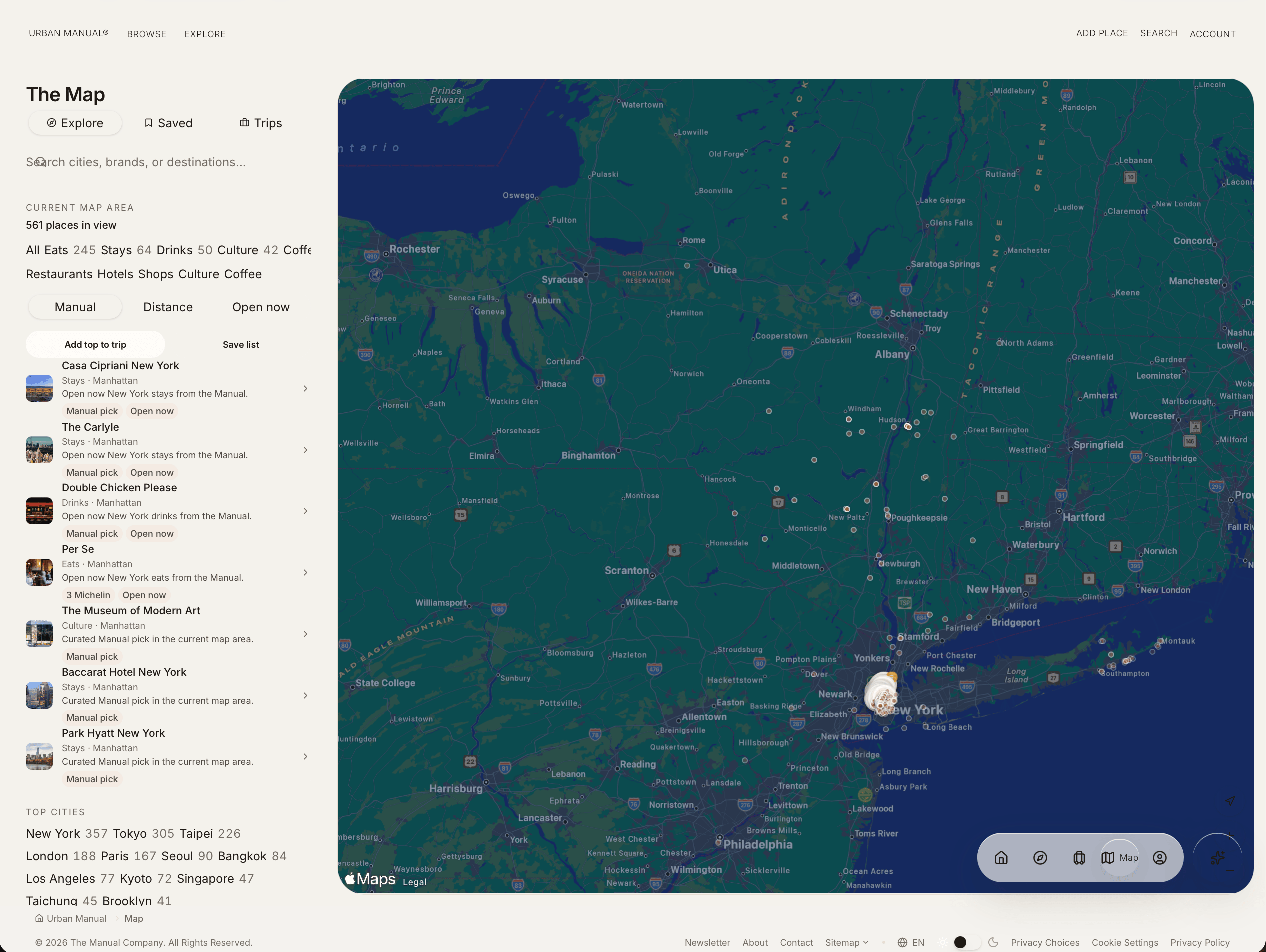
Task: Select the Shops quick filter
Action: pyautogui.click(x=156, y=274)
